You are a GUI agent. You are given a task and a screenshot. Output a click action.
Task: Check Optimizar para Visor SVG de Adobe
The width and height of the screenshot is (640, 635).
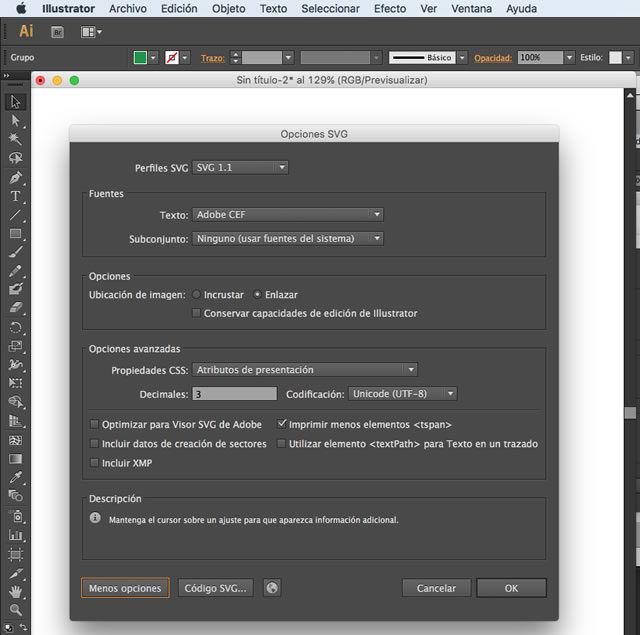[94, 424]
